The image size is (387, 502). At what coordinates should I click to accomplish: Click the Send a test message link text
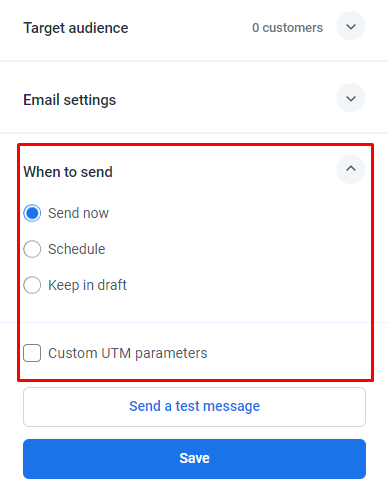point(194,406)
